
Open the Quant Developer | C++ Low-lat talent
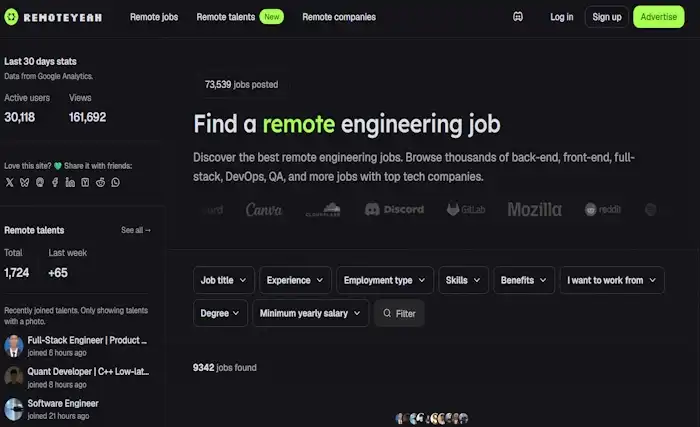(88, 372)
